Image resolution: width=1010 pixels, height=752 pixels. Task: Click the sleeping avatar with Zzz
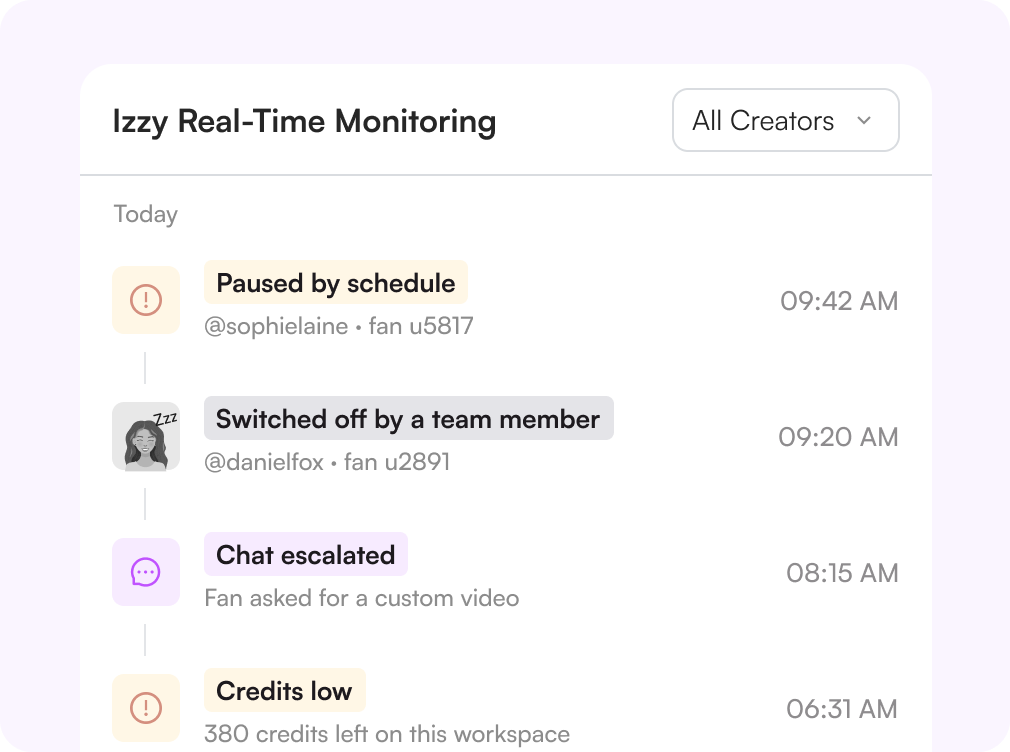tap(146, 436)
